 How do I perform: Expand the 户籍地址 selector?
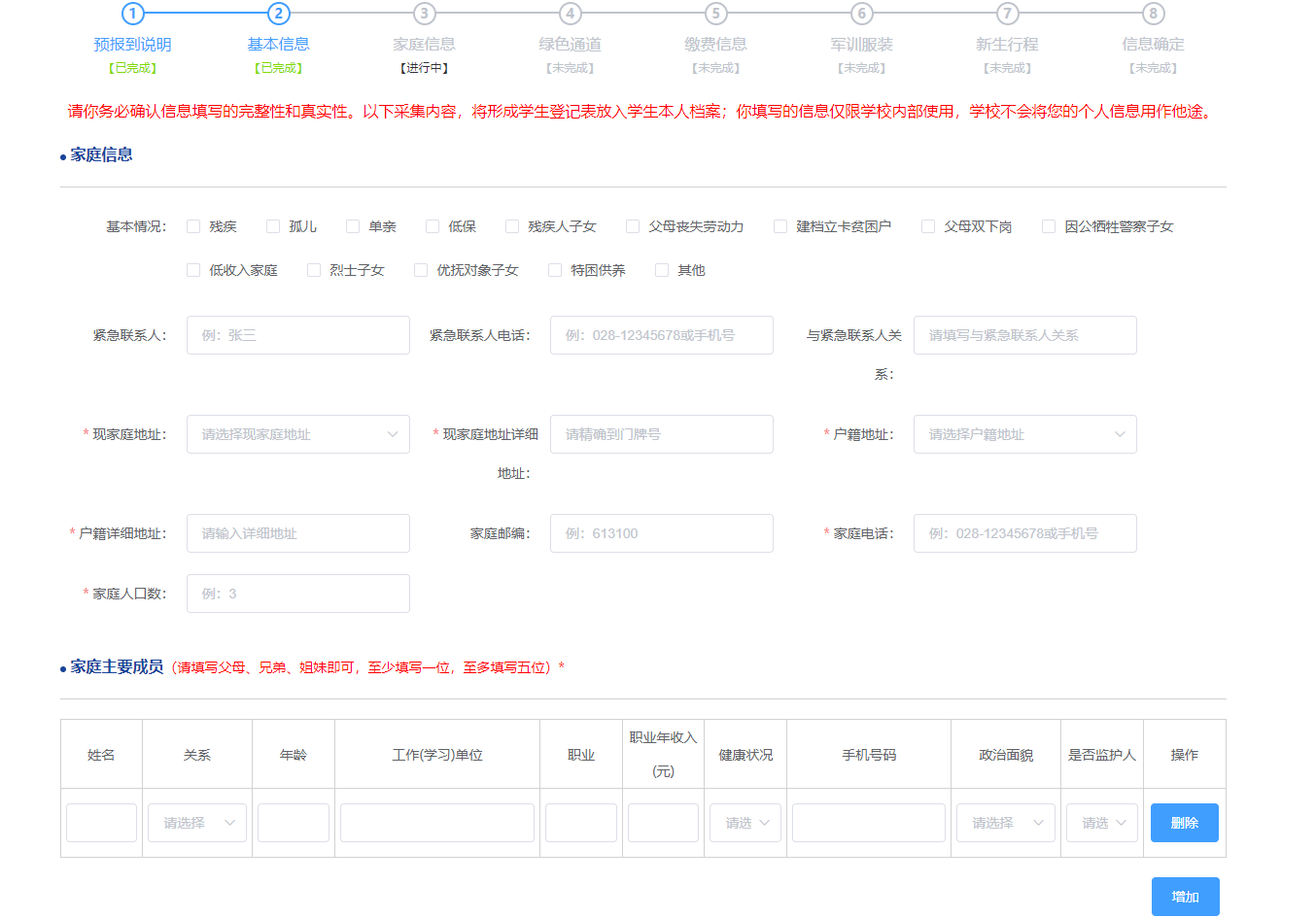(1024, 434)
